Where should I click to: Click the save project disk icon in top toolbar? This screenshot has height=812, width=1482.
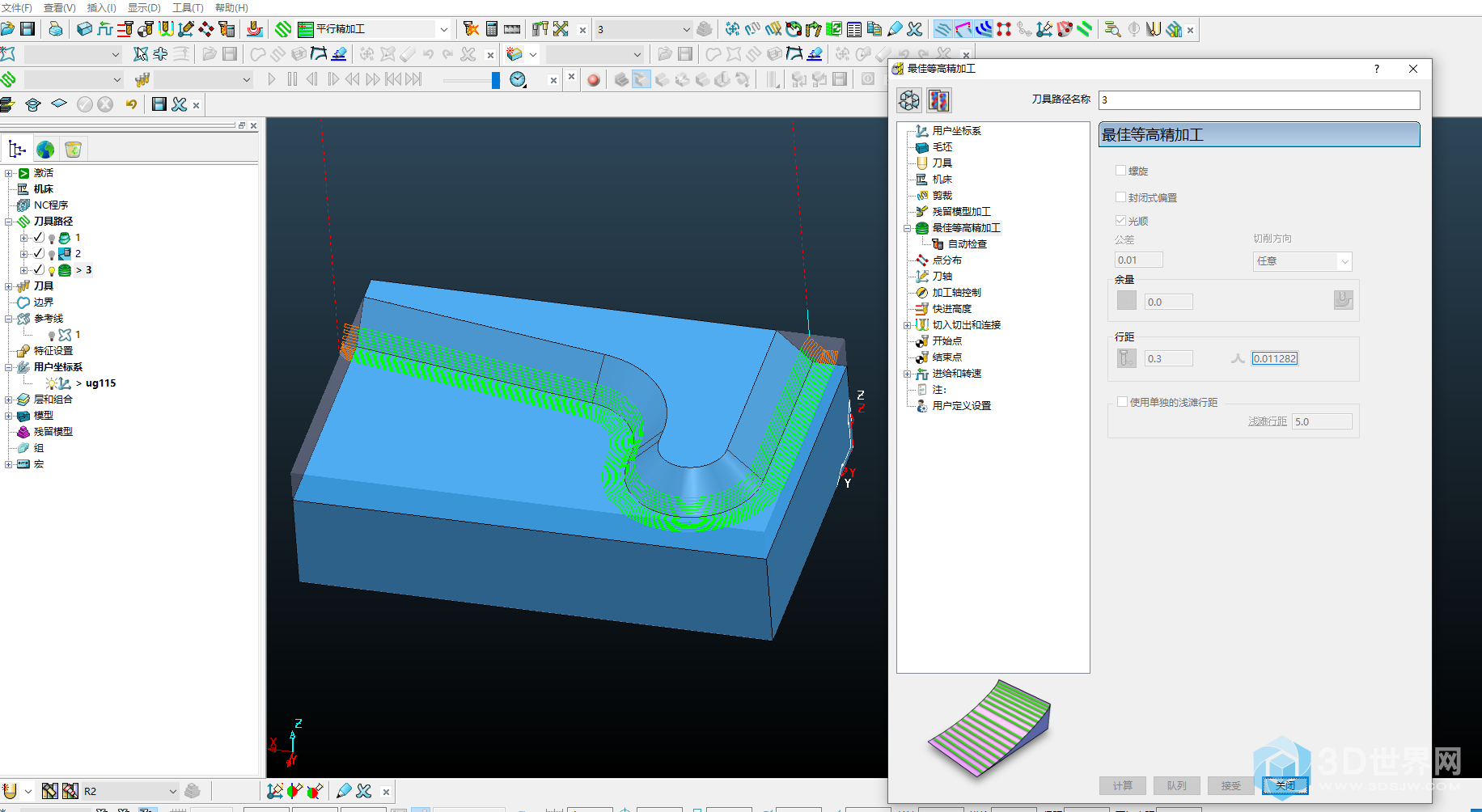28,29
